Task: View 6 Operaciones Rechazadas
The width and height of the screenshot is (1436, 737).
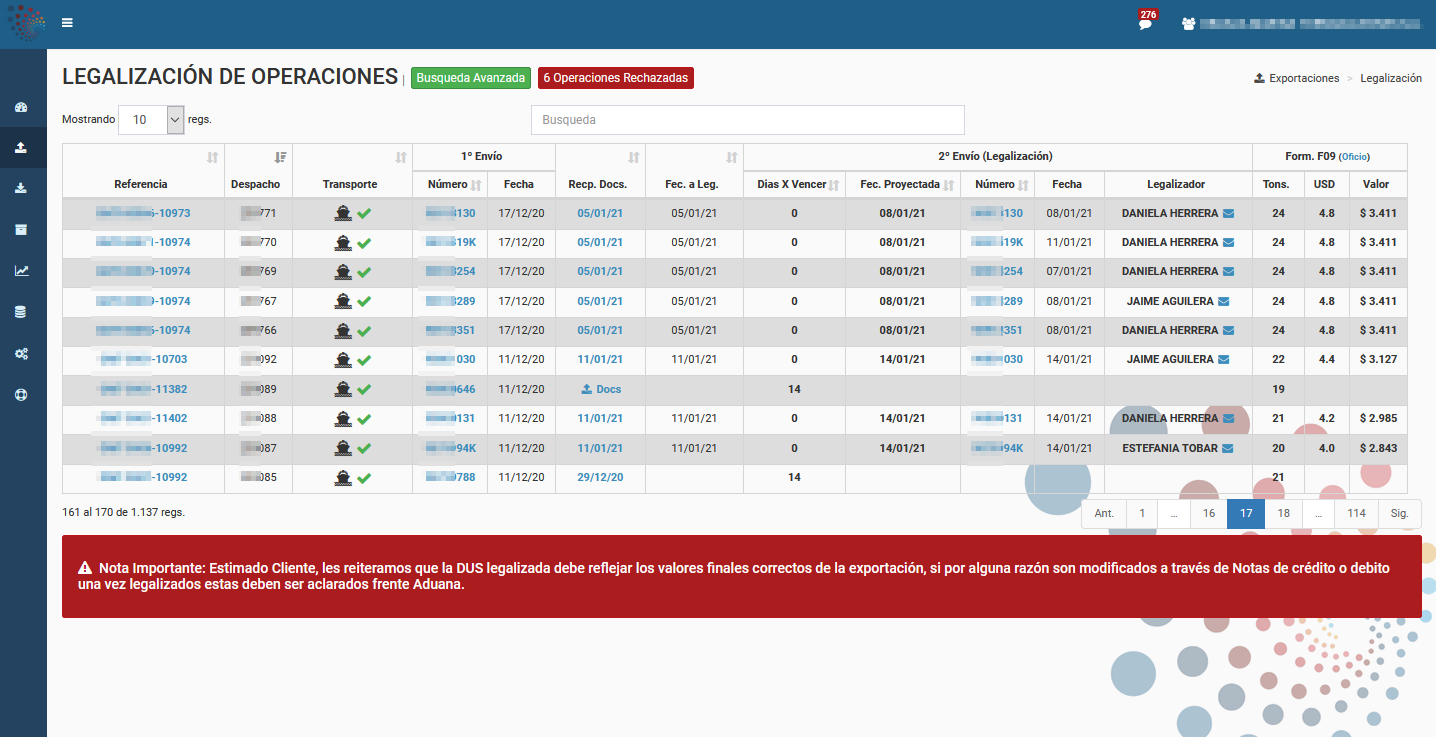Action: [616, 78]
